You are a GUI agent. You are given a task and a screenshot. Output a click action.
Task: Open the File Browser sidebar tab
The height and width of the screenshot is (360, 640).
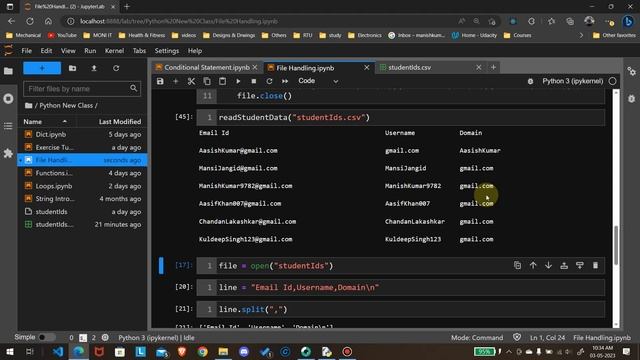coord(8,71)
